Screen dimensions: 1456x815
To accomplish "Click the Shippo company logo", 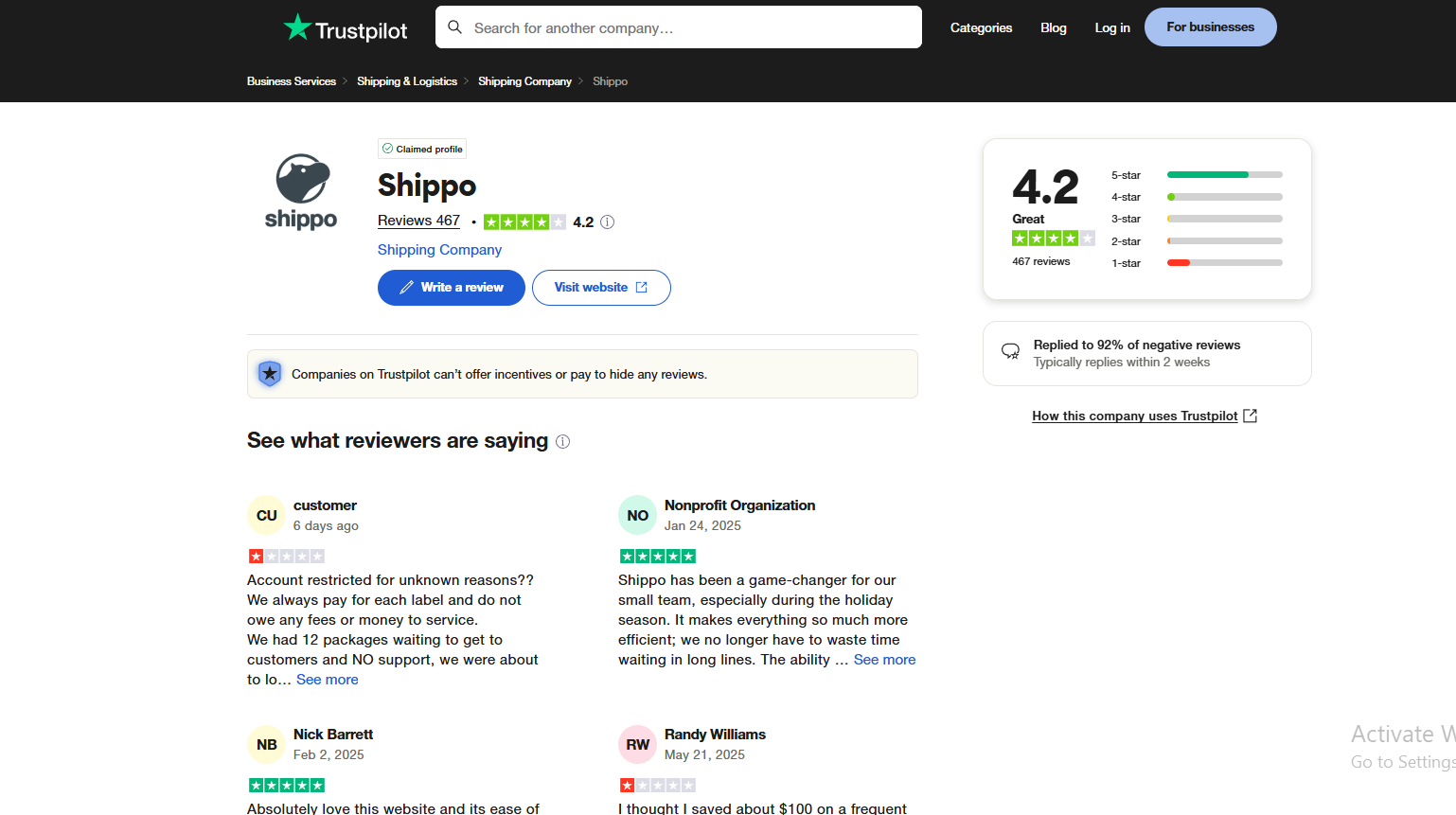I will point(301,192).
